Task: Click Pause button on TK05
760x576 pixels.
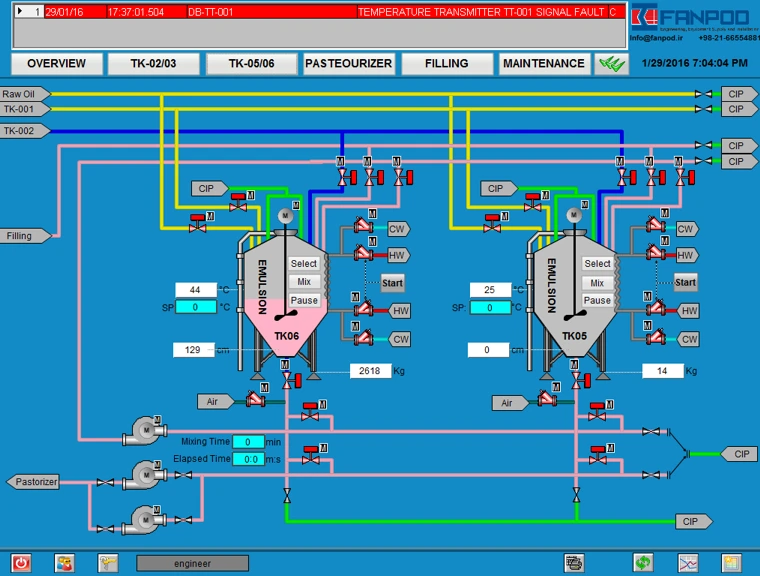Action: [x=597, y=300]
